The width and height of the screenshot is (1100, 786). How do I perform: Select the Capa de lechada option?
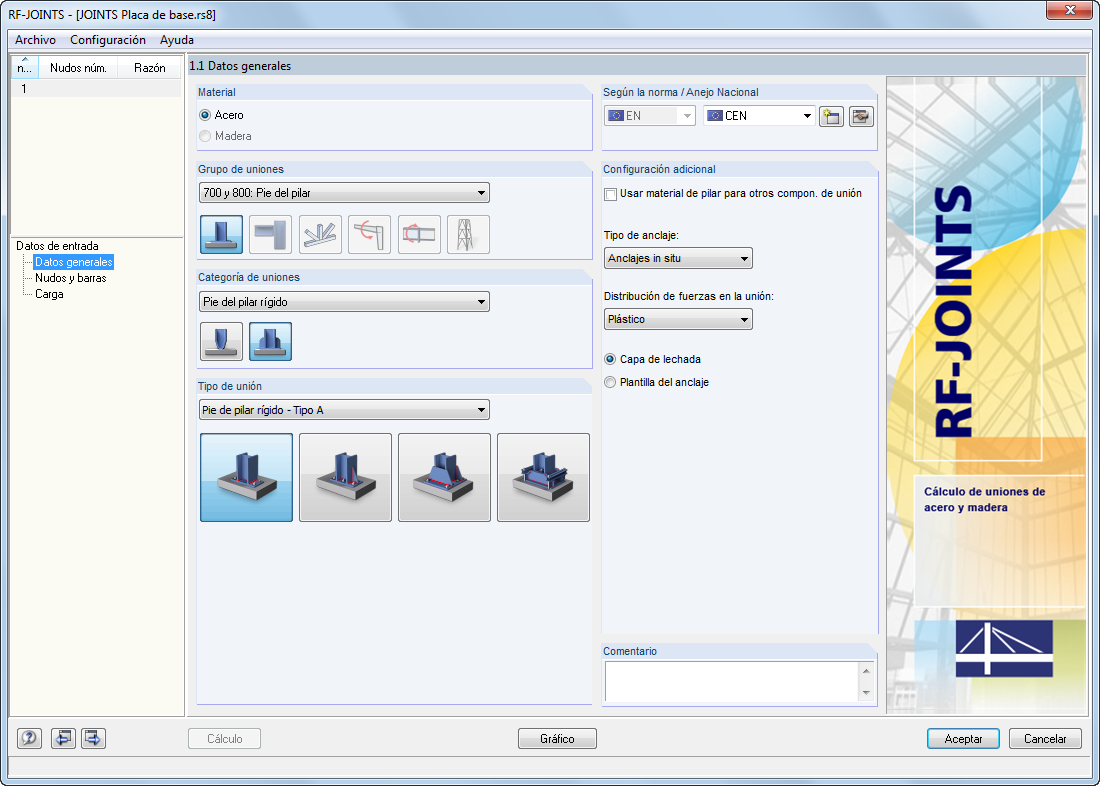tap(653, 359)
